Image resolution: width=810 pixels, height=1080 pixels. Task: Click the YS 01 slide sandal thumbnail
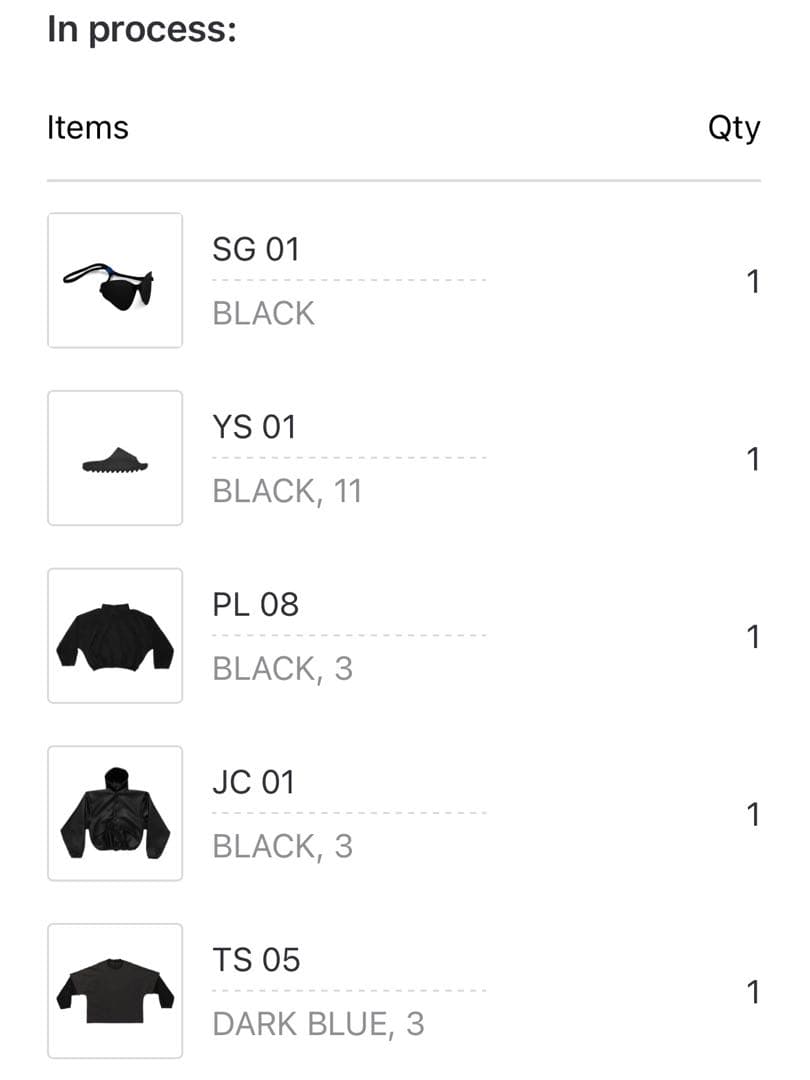114,458
